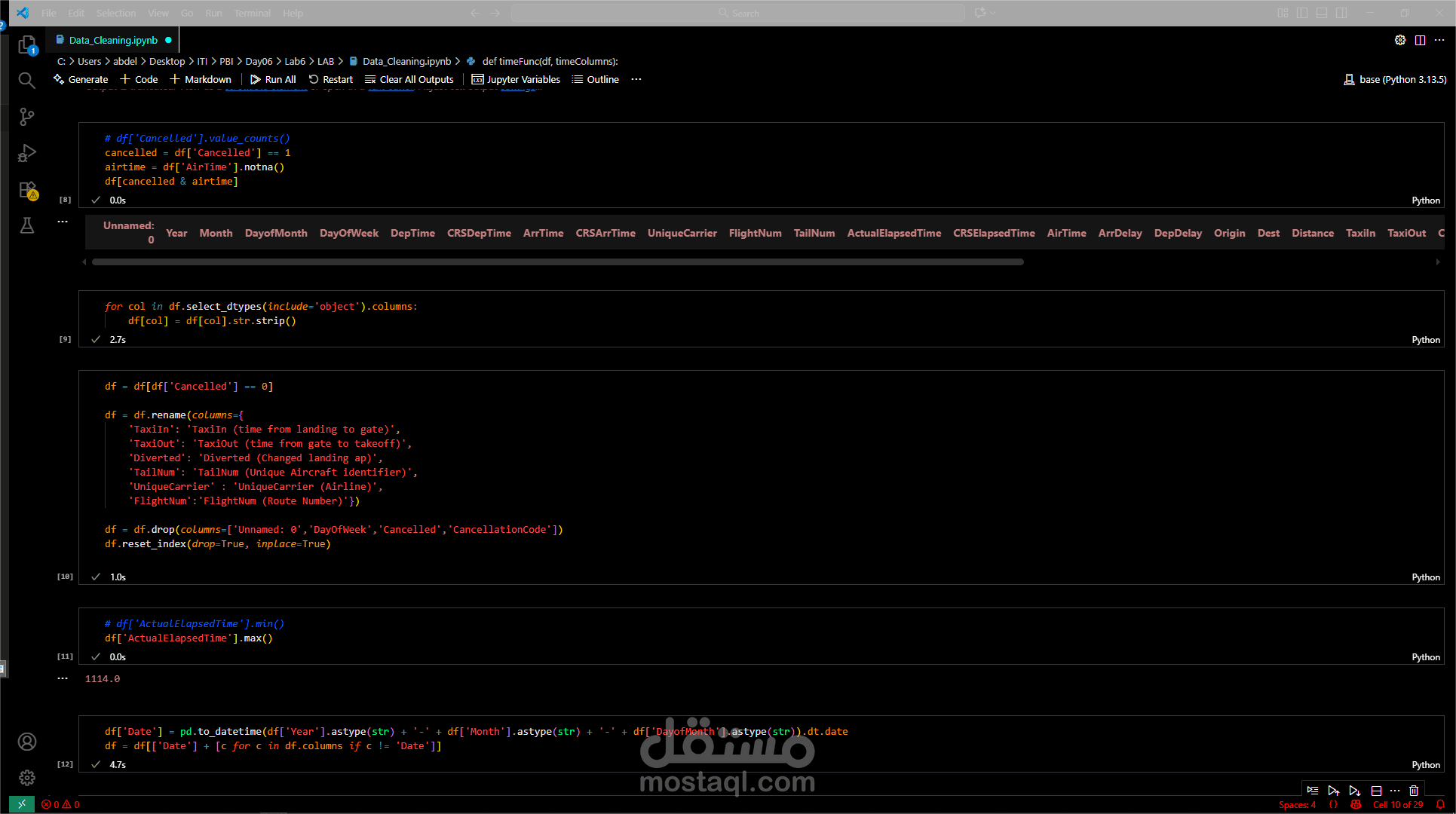Open the Search view in sidebar
Image resolution: width=1456 pixels, height=814 pixels.
pyautogui.click(x=26, y=80)
